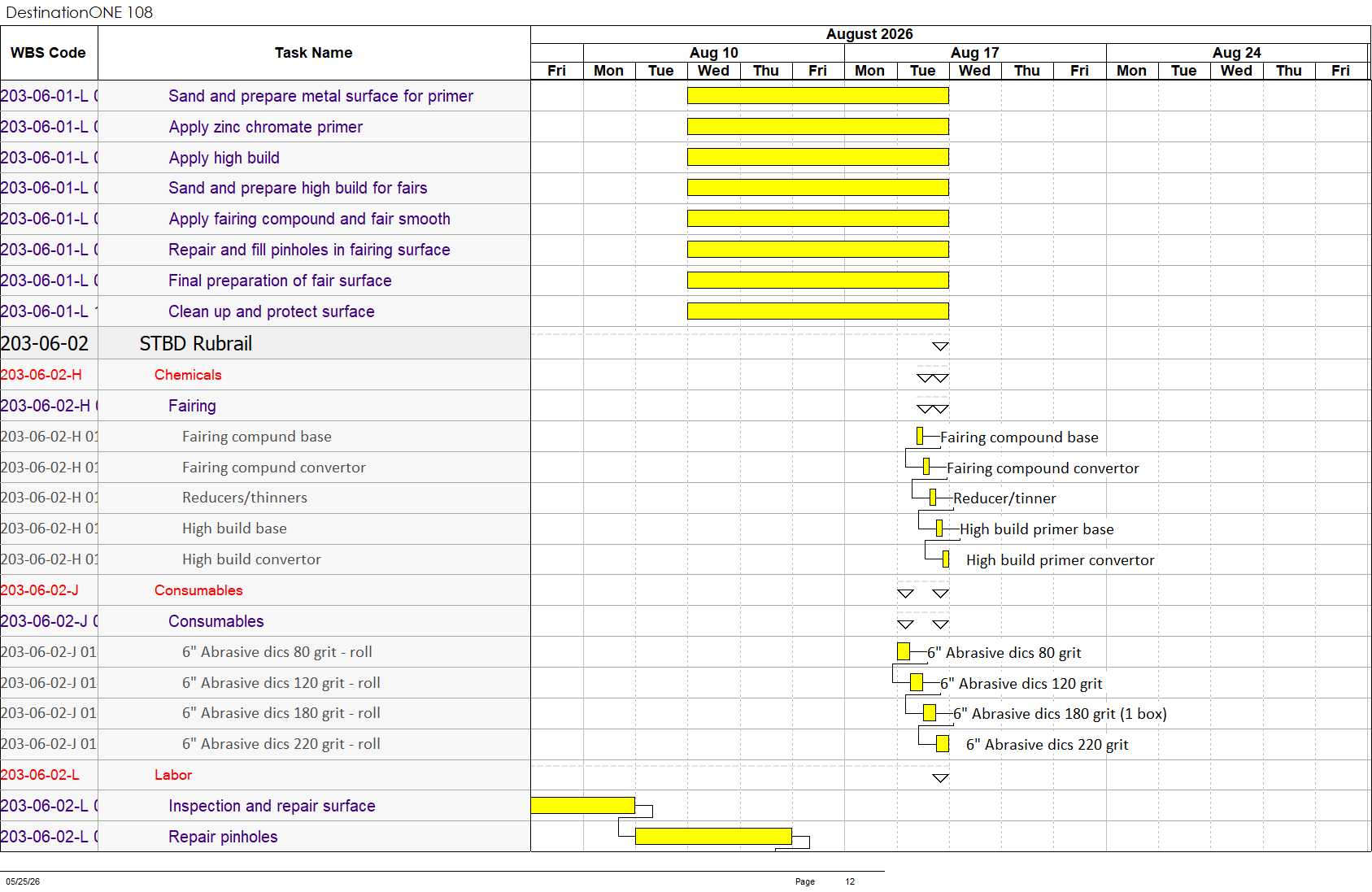Image resolution: width=1372 pixels, height=892 pixels.
Task: Click WBS code "203-06-02-H" in Chemicals row
Action: click(41, 375)
